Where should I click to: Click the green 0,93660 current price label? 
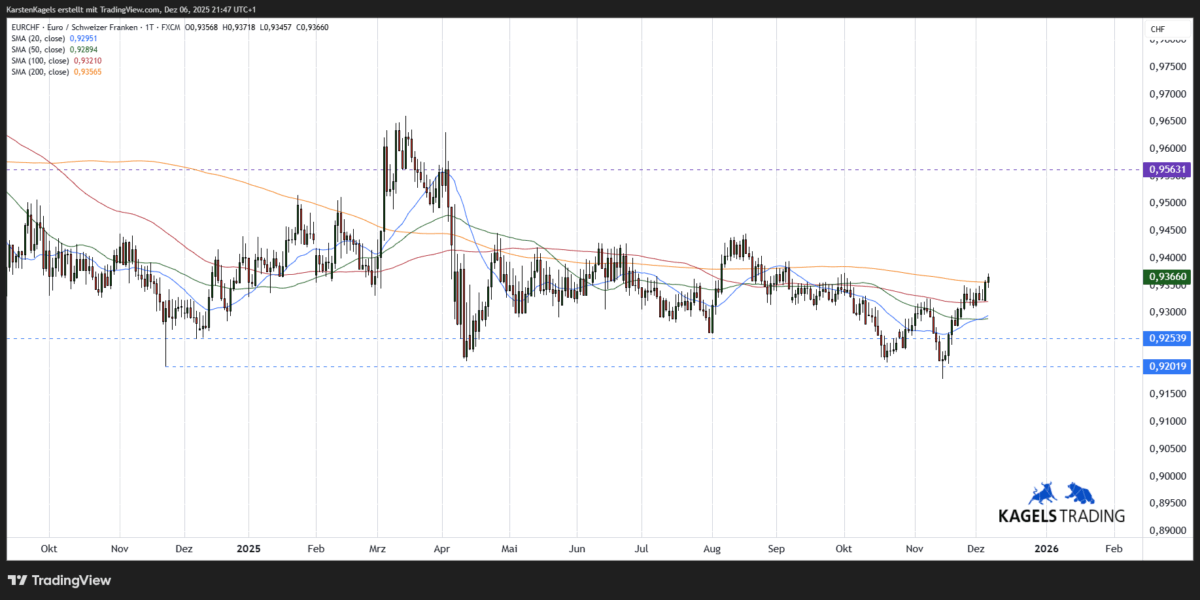(1166, 277)
